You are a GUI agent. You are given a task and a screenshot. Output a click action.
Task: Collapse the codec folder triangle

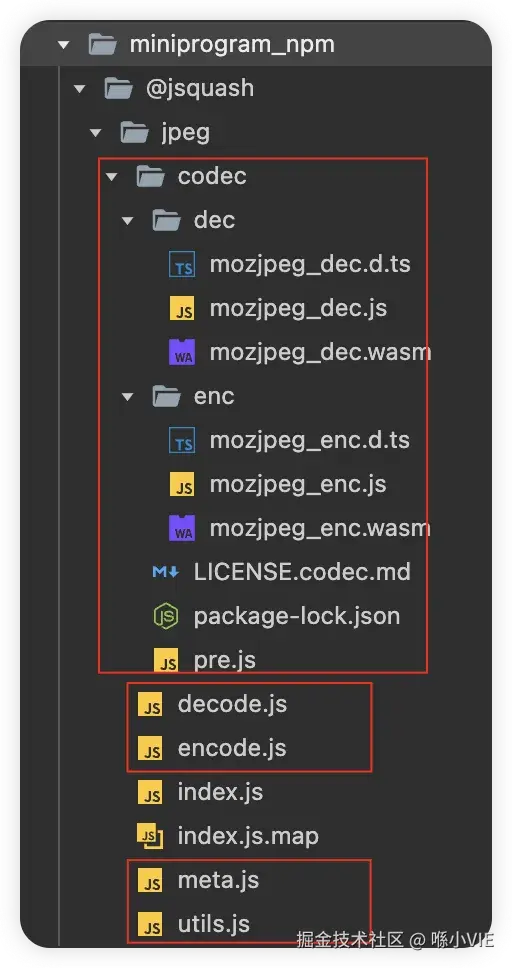coord(111,177)
